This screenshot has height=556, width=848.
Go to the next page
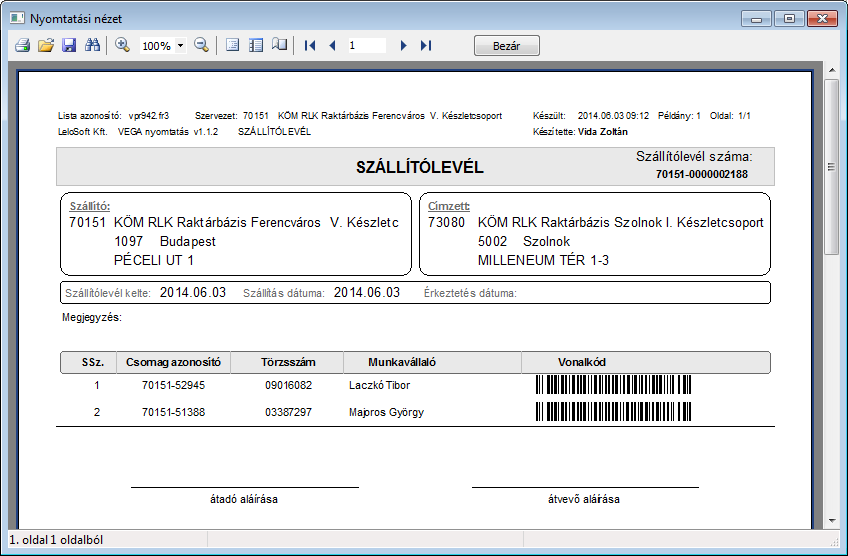403,46
